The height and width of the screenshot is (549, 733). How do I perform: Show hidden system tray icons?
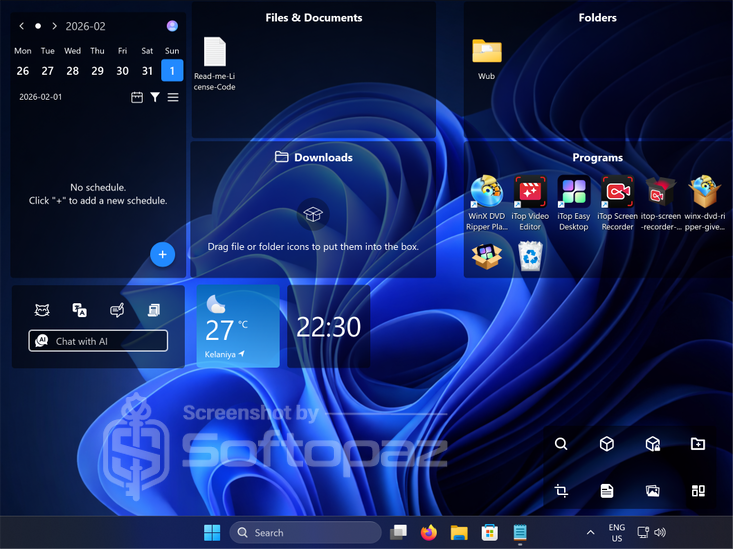590,532
